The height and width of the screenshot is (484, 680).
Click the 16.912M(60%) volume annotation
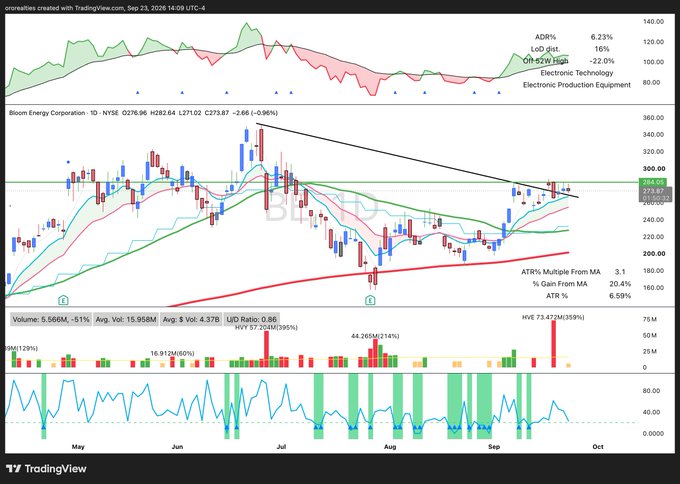coord(173,353)
